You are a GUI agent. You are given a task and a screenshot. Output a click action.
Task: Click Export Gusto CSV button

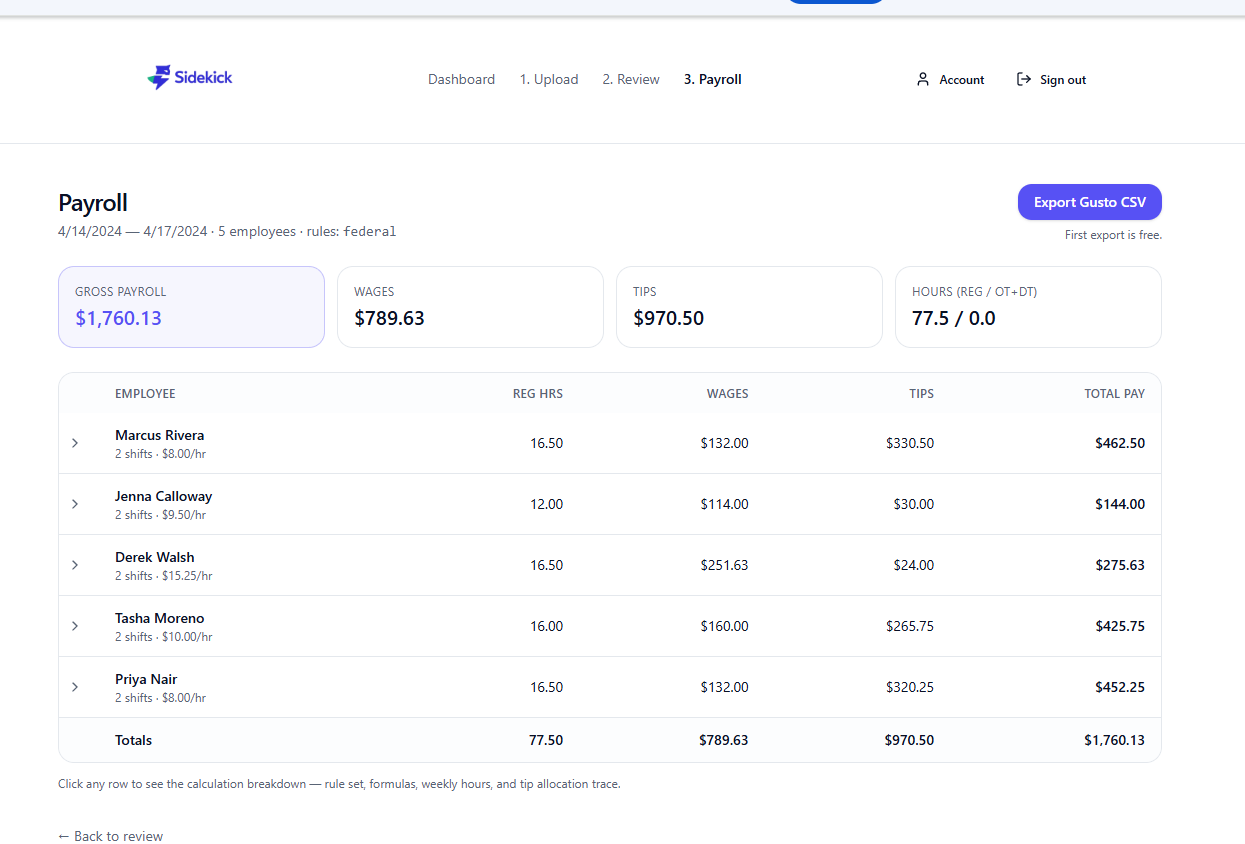[x=1090, y=202]
